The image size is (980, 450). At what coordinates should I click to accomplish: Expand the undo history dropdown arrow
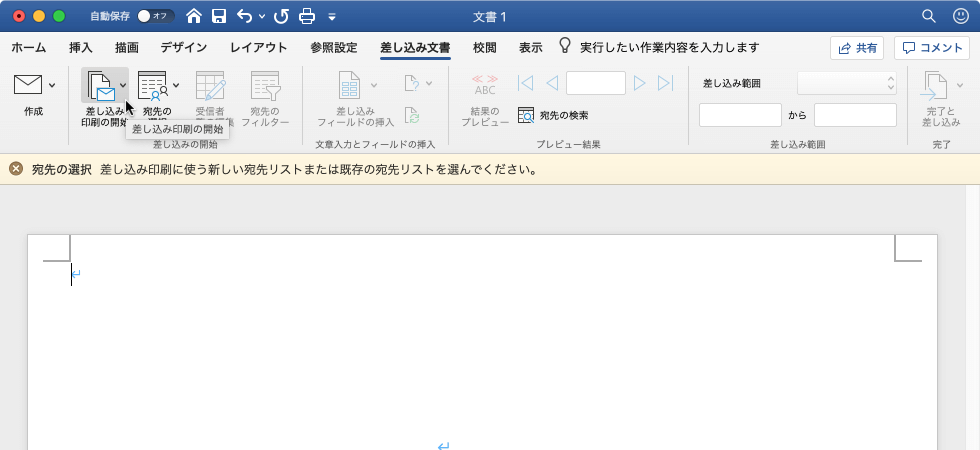click(262, 17)
